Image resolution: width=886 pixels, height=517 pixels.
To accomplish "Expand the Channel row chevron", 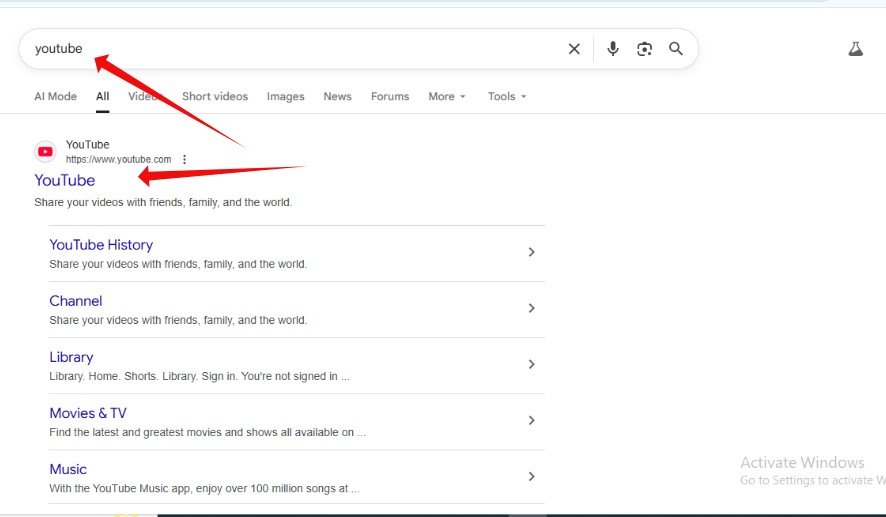I will coord(531,308).
